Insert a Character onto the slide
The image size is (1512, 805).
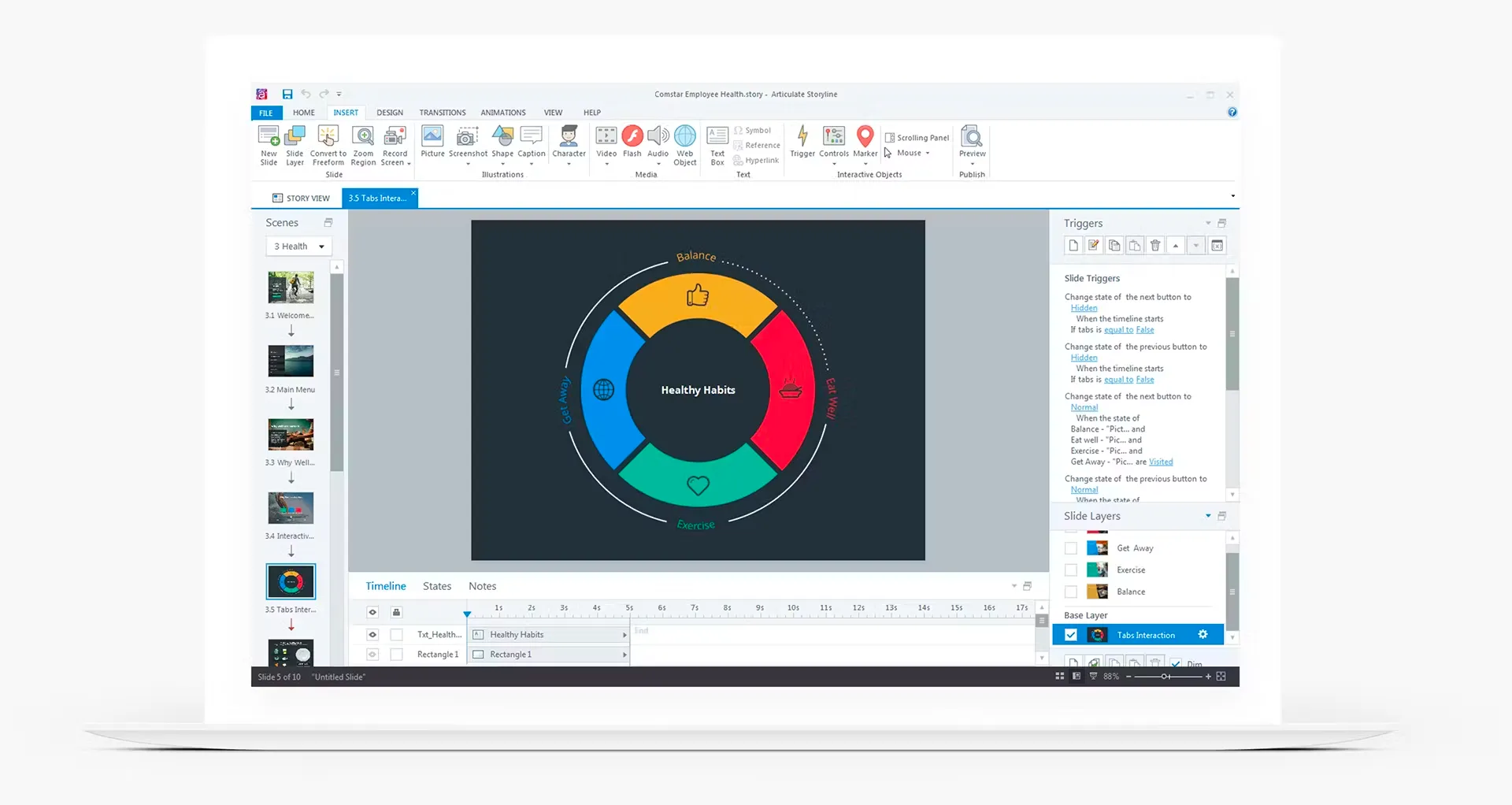(x=569, y=142)
